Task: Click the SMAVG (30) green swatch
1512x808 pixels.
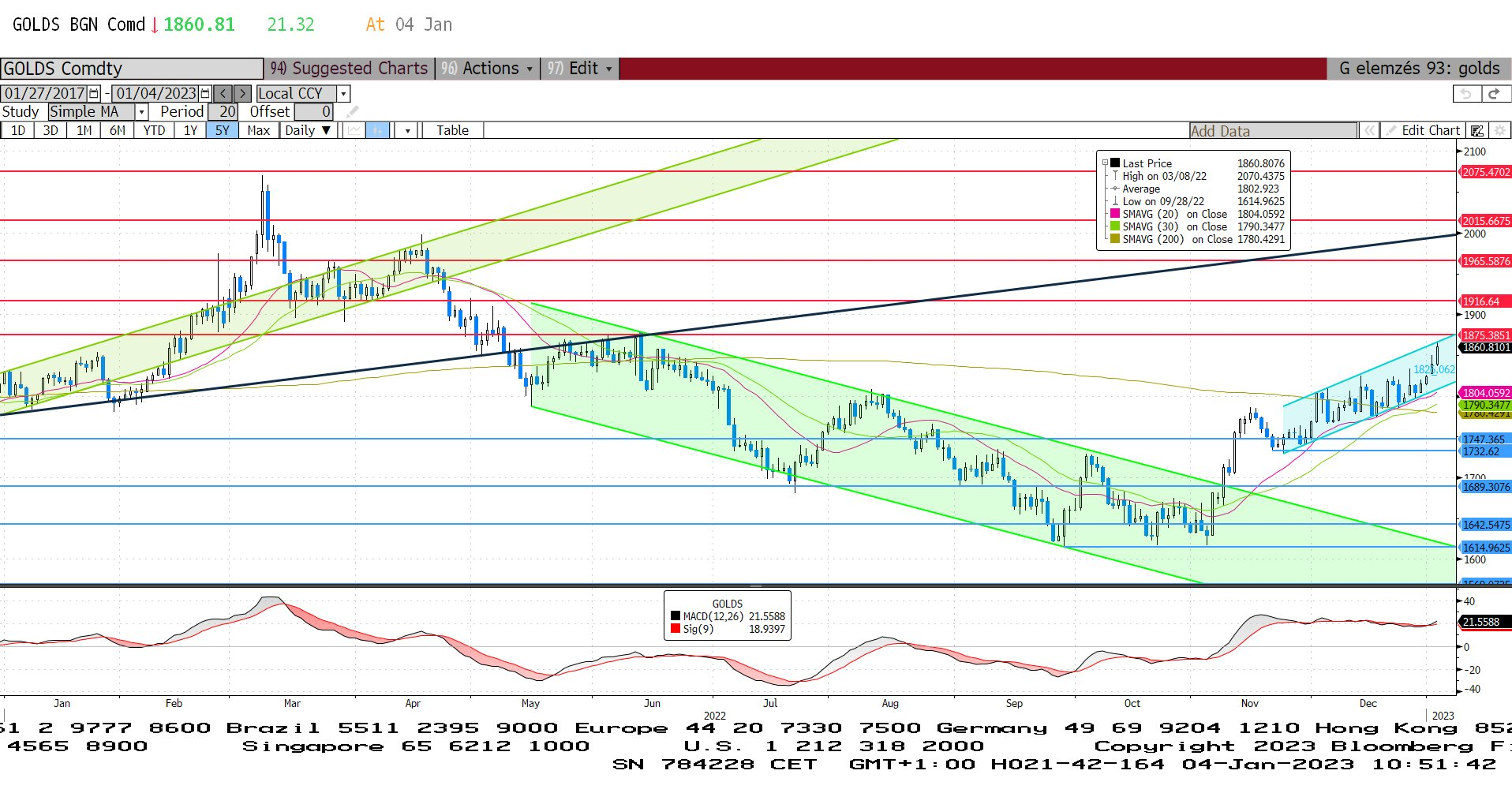Action: pyautogui.click(x=1115, y=226)
